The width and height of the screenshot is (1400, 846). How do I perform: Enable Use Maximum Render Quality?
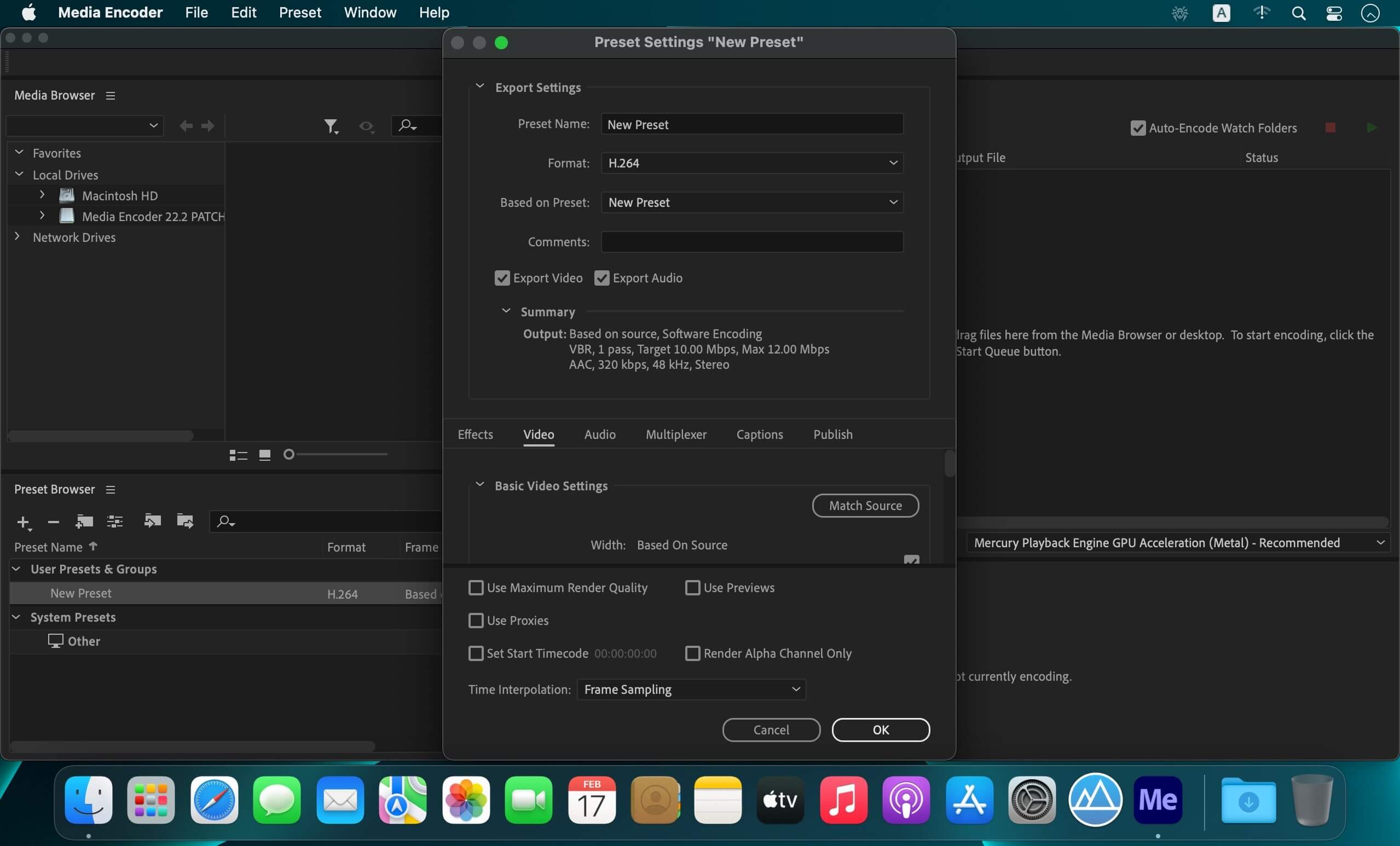pyautogui.click(x=476, y=588)
